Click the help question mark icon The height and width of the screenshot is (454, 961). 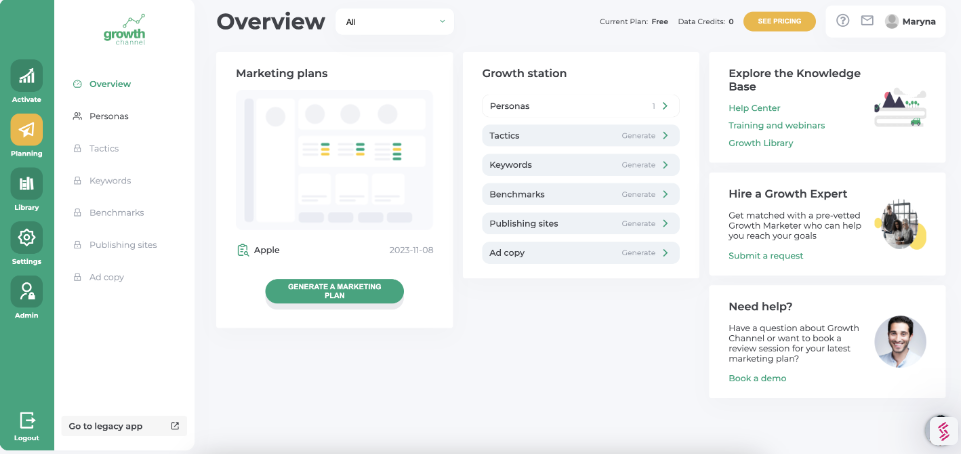point(843,21)
